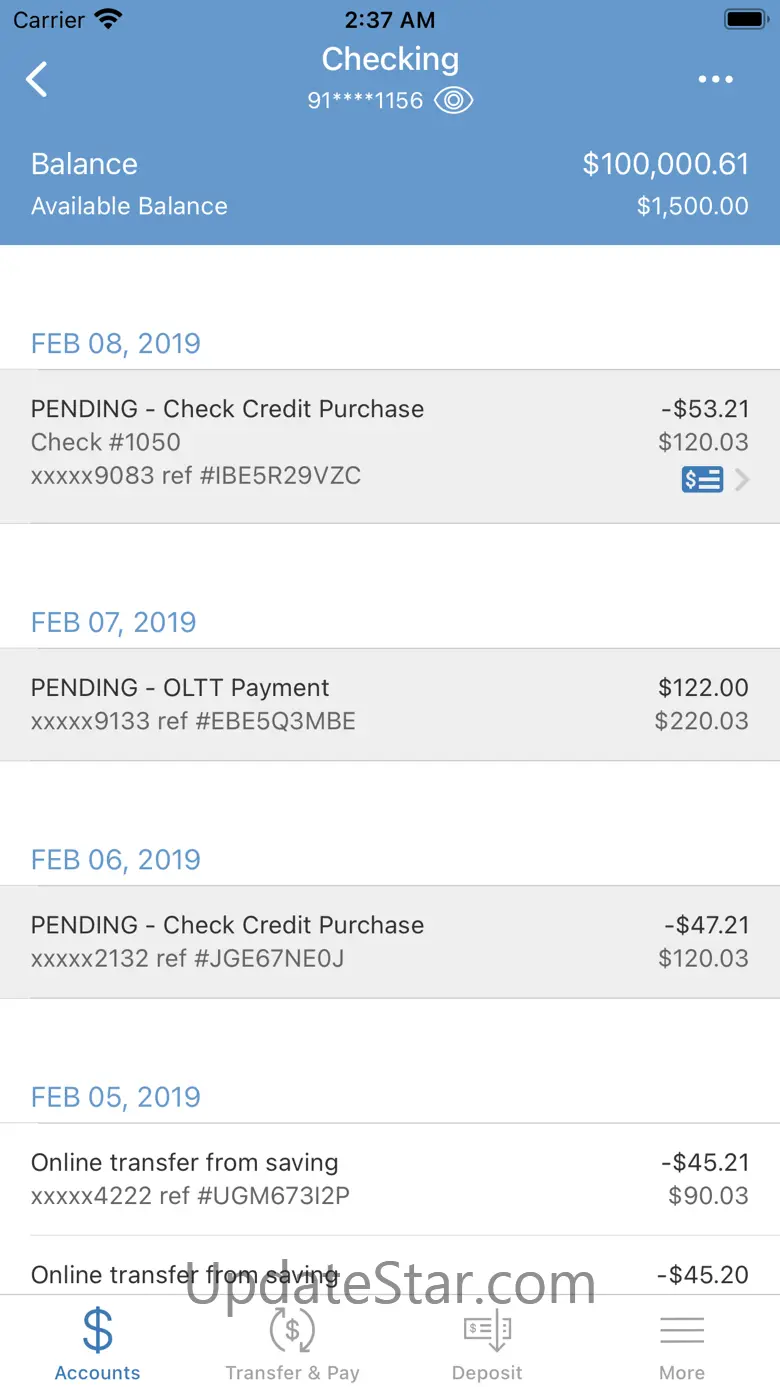Expand Check #1050 transaction chevron
The width and height of the screenshot is (780, 1387).
tap(742, 480)
